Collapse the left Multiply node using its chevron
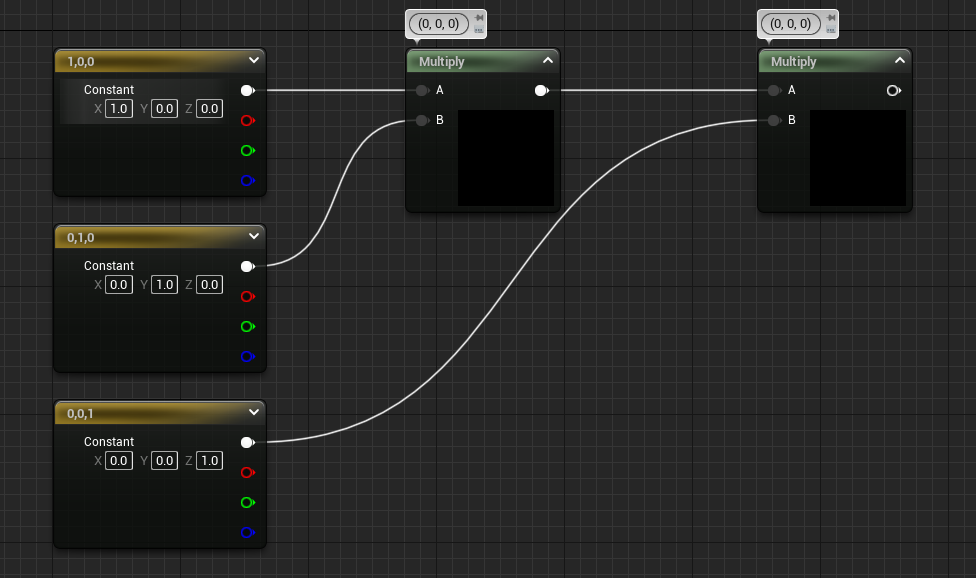 (x=547, y=61)
